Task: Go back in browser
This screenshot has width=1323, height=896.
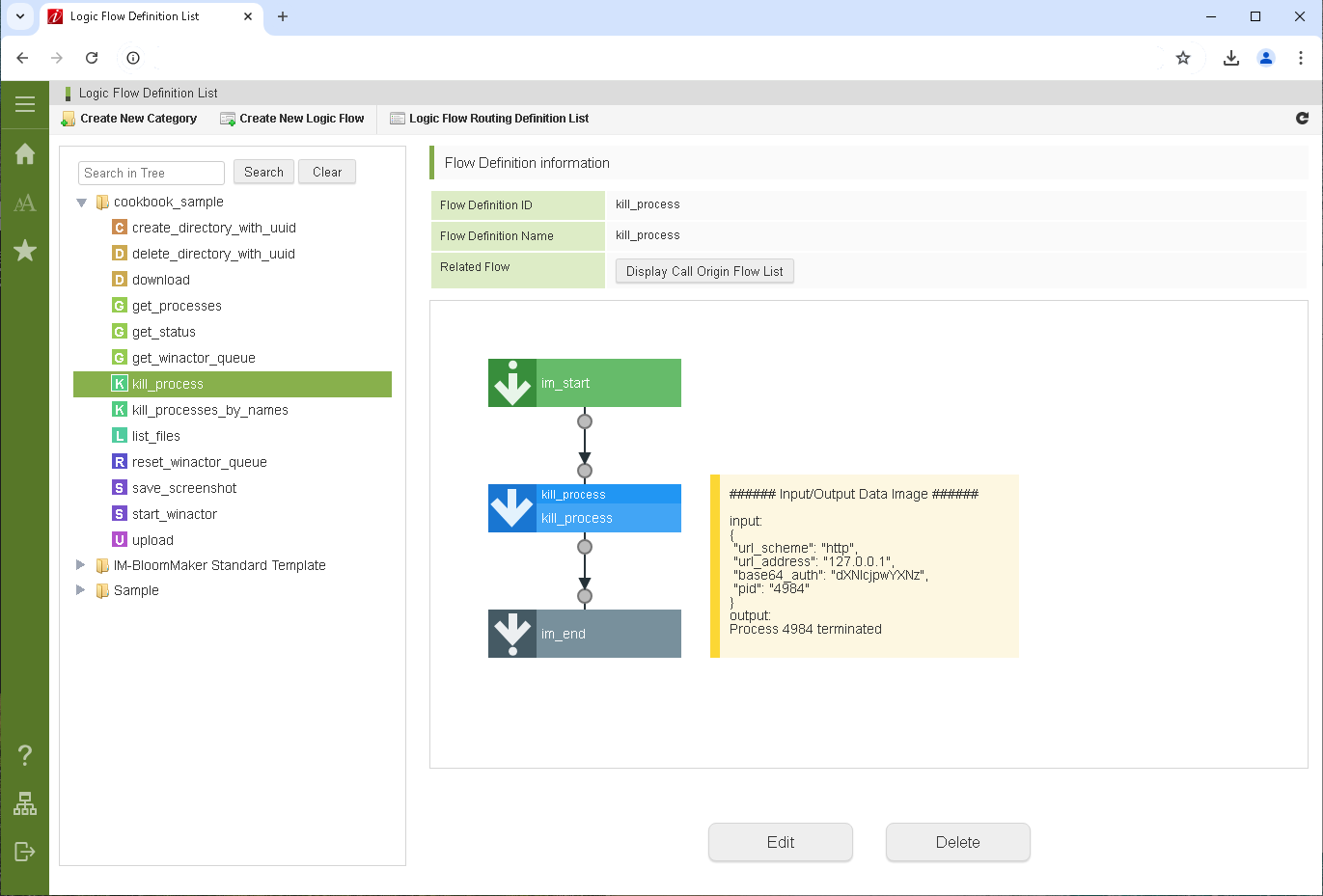Action: coord(22,58)
